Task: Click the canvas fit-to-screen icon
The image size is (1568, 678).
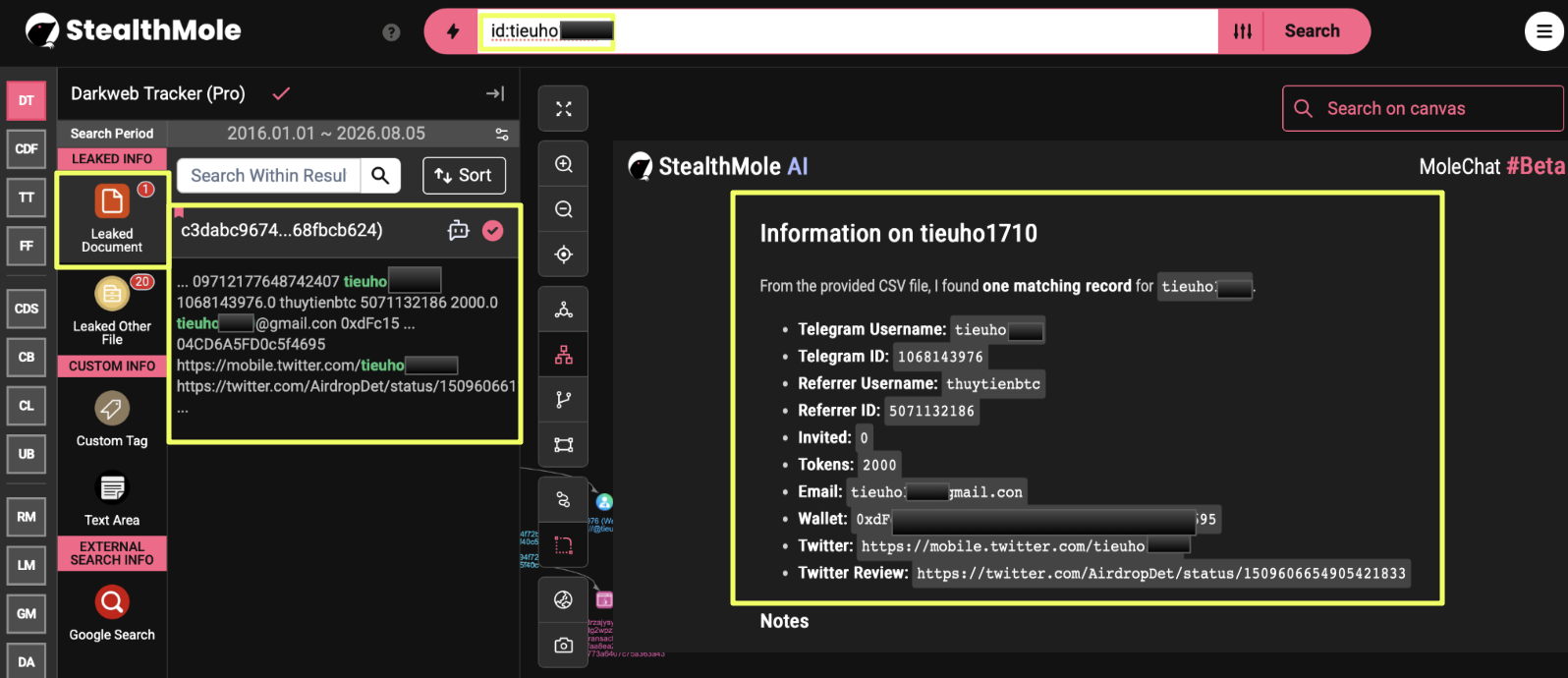Action: tap(563, 109)
